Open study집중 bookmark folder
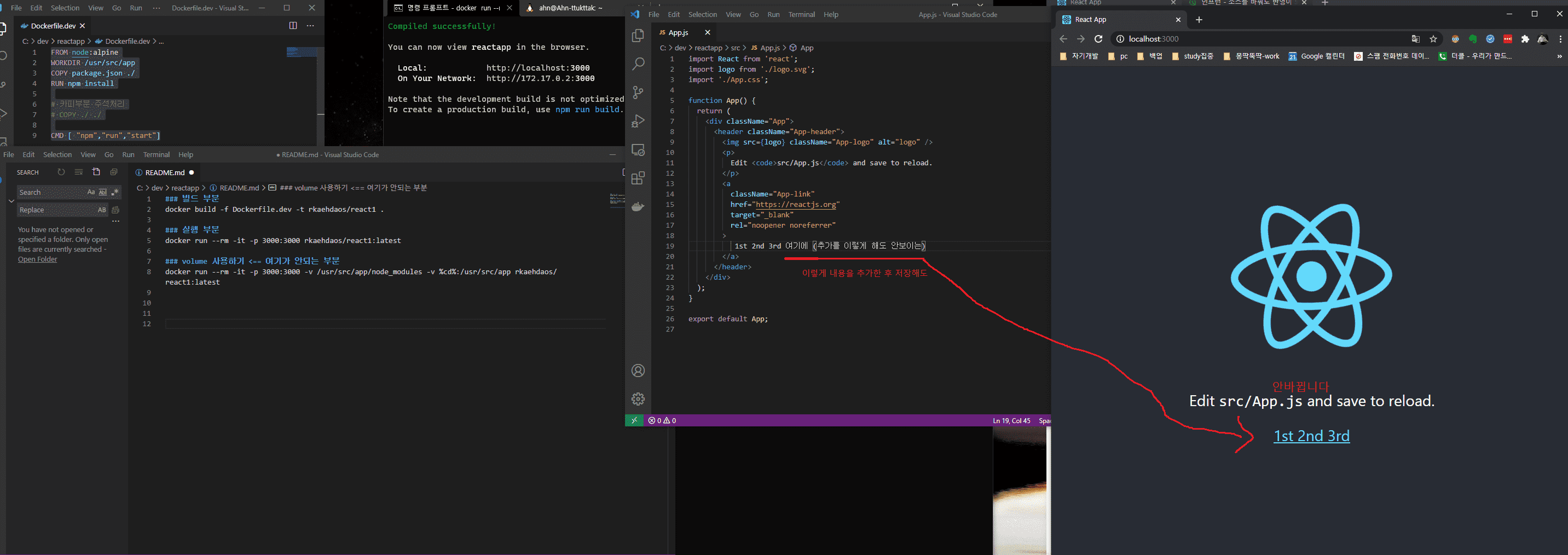1568x555 pixels. (1193, 56)
